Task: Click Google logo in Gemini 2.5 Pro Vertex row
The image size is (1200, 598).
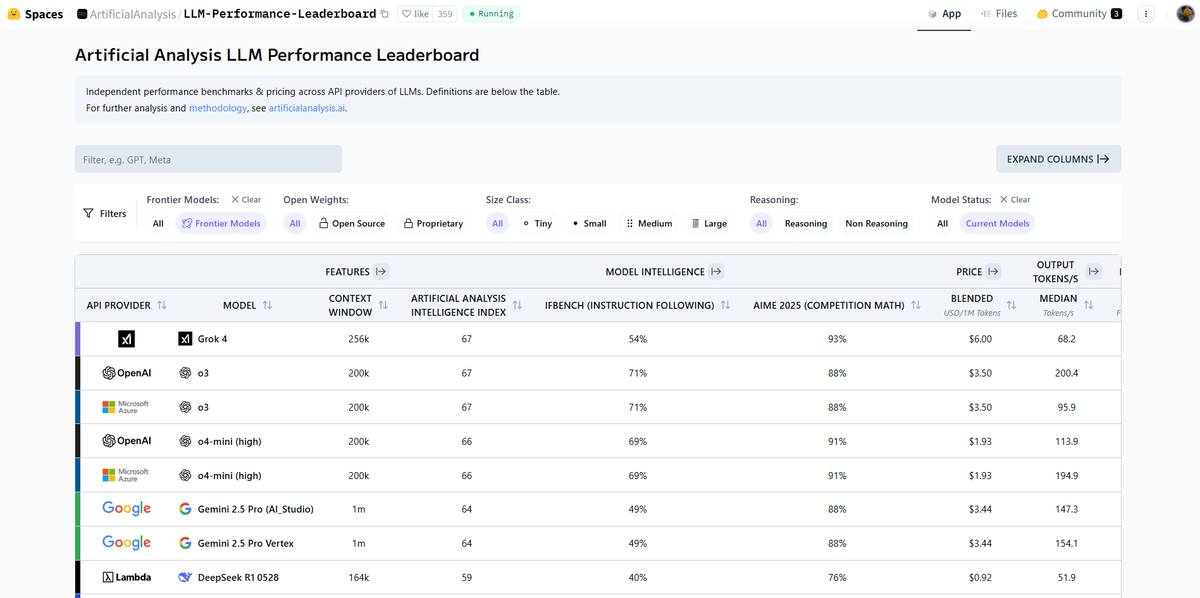Action: pyautogui.click(x=126, y=543)
